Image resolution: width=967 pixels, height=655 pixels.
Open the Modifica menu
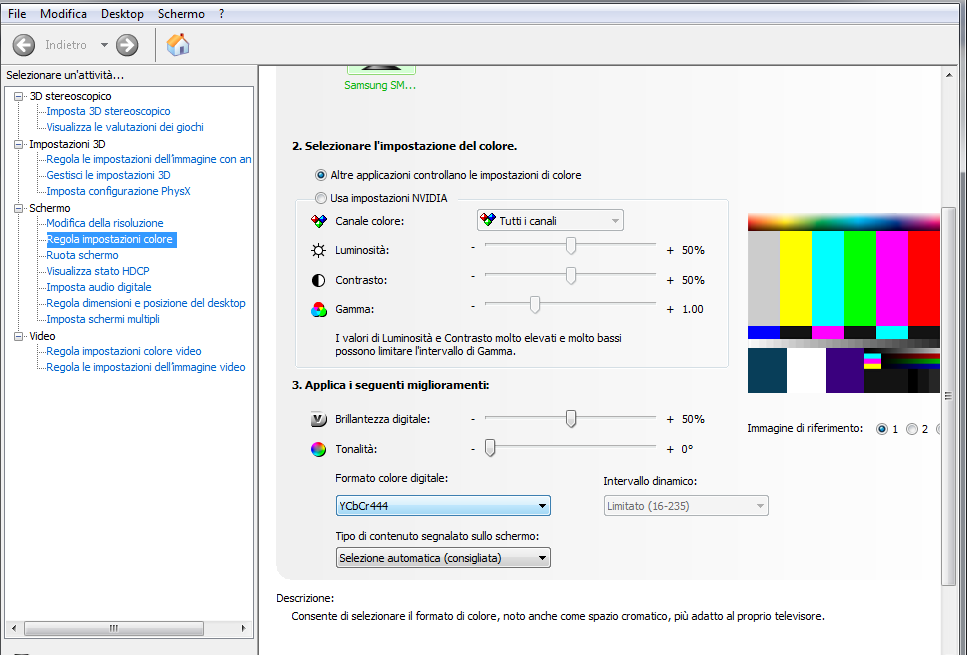63,14
